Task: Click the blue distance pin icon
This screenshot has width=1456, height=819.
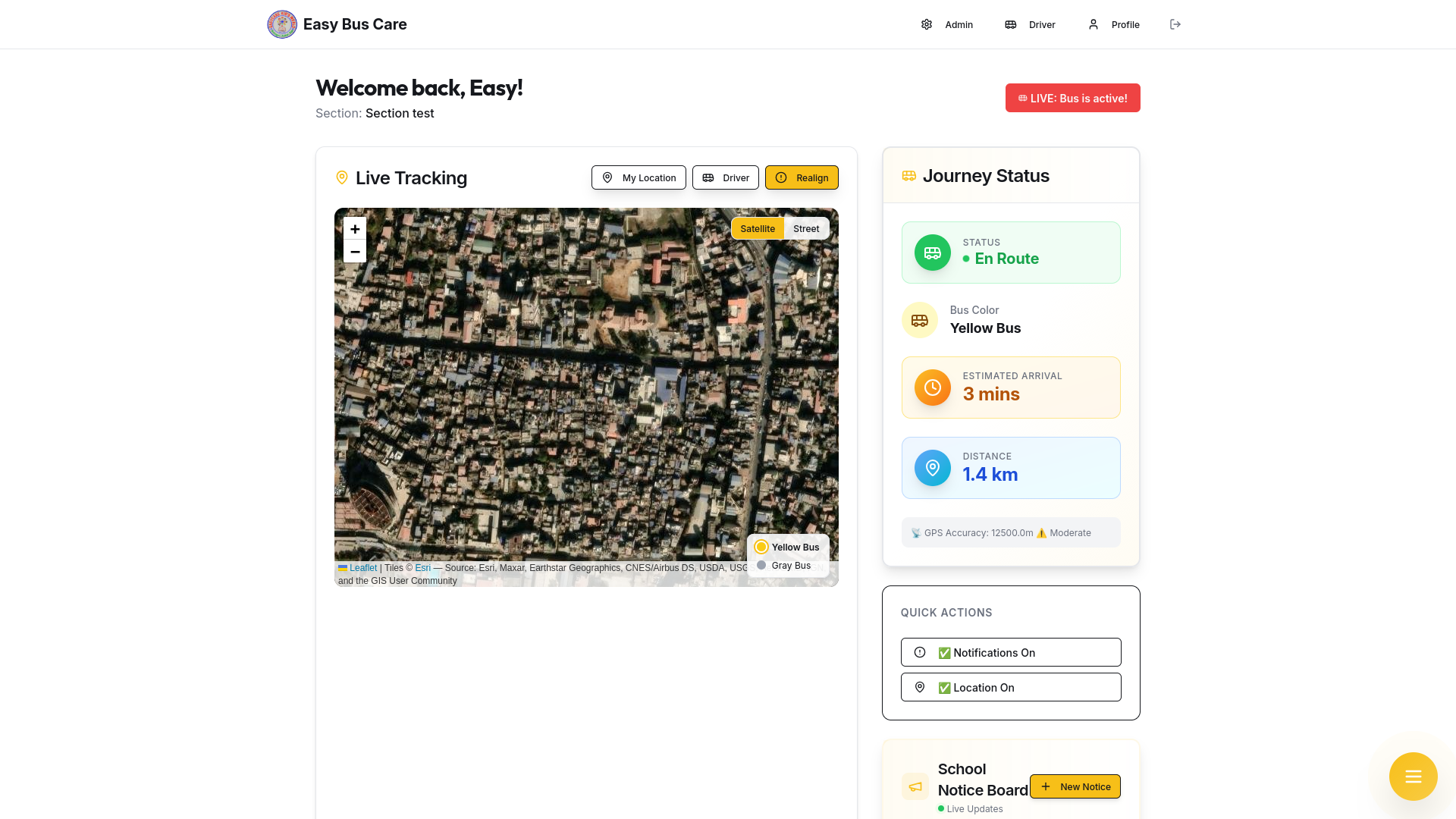Action: (932, 468)
